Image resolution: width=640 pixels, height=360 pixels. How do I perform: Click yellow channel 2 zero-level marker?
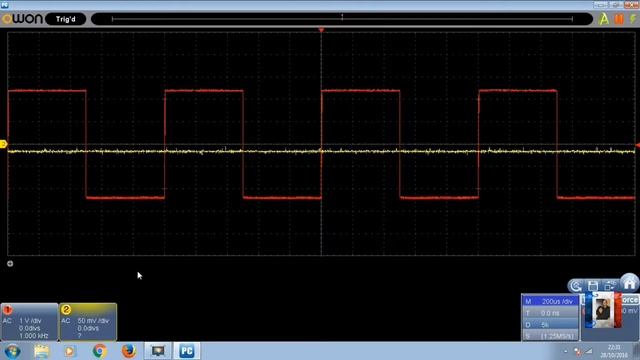[x=3, y=144]
